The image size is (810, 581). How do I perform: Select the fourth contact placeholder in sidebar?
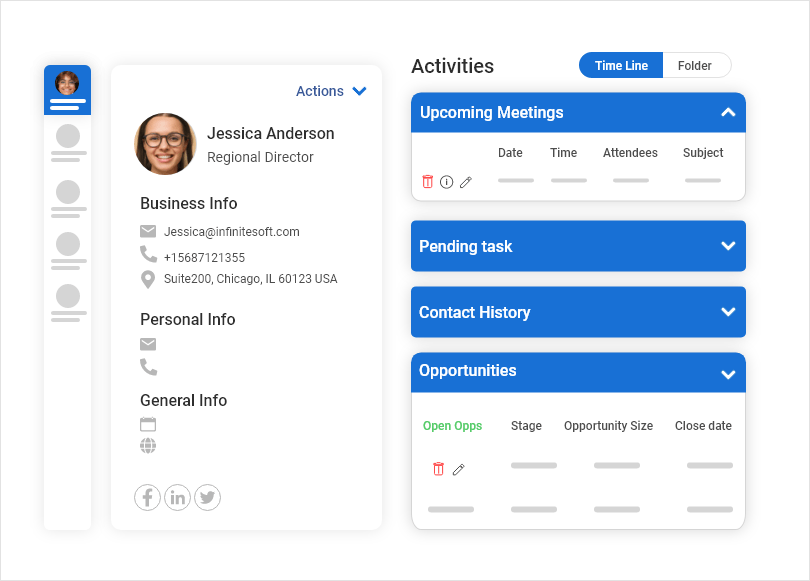pyautogui.click(x=68, y=251)
